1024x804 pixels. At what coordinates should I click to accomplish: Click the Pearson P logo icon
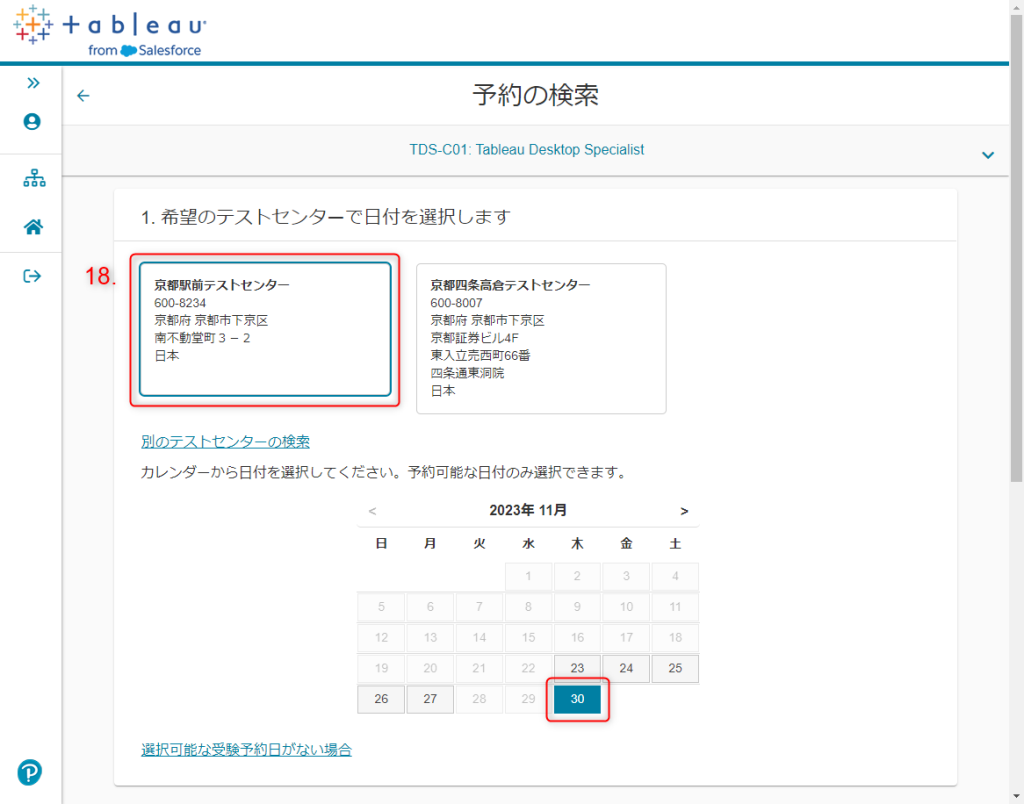[x=29, y=773]
